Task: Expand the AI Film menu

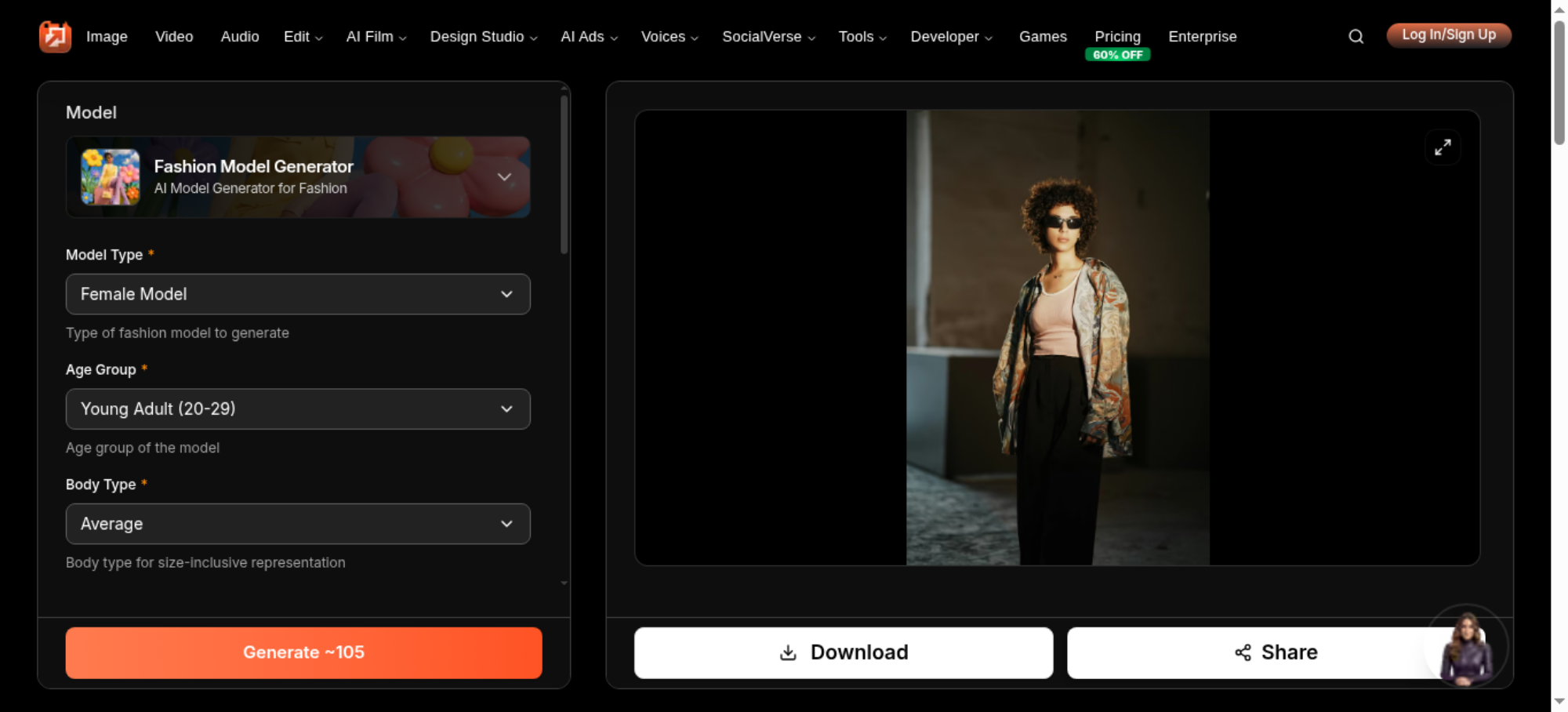Action: point(376,37)
